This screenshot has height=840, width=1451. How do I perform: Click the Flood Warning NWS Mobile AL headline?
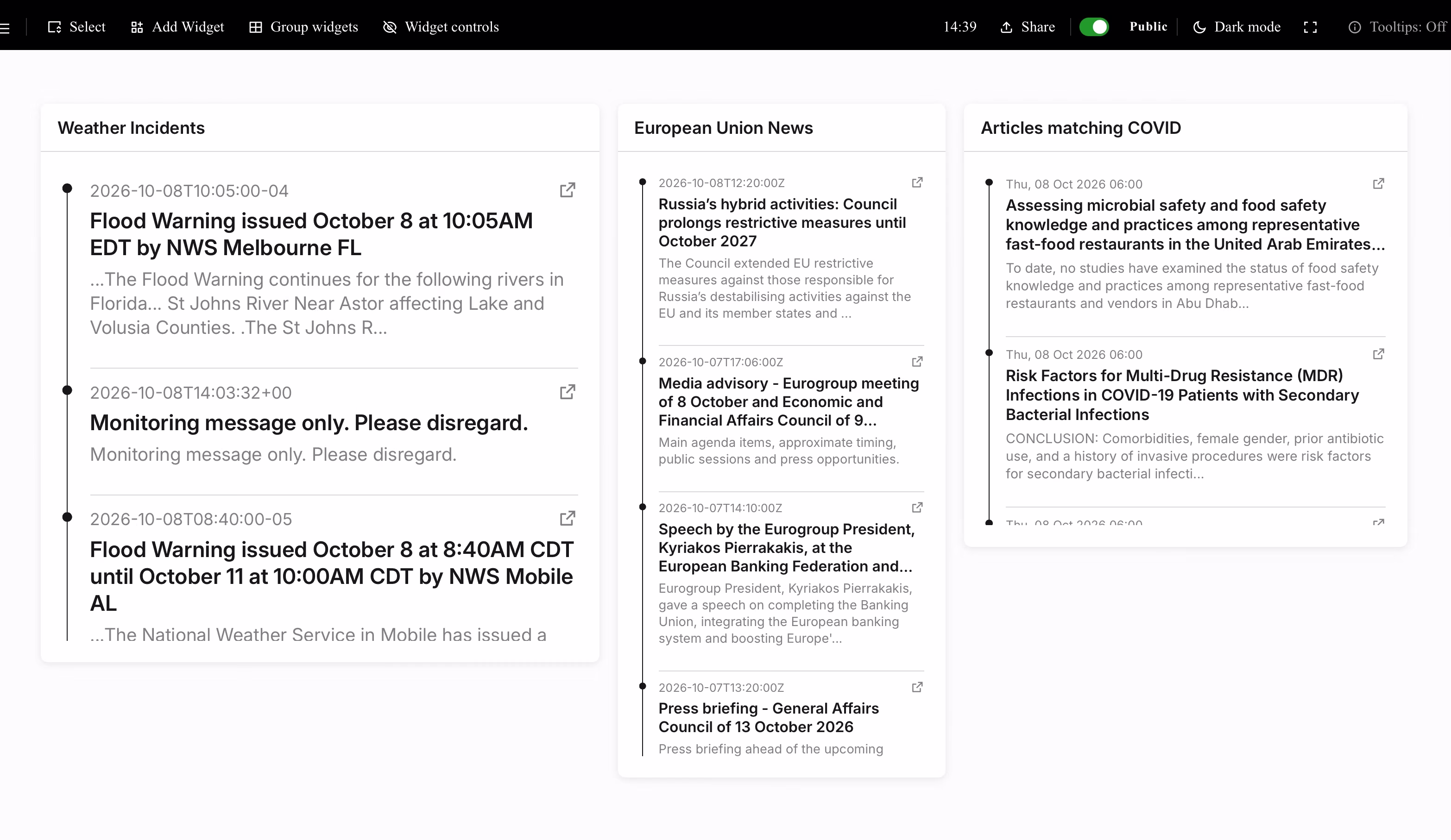tap(332, 576)
